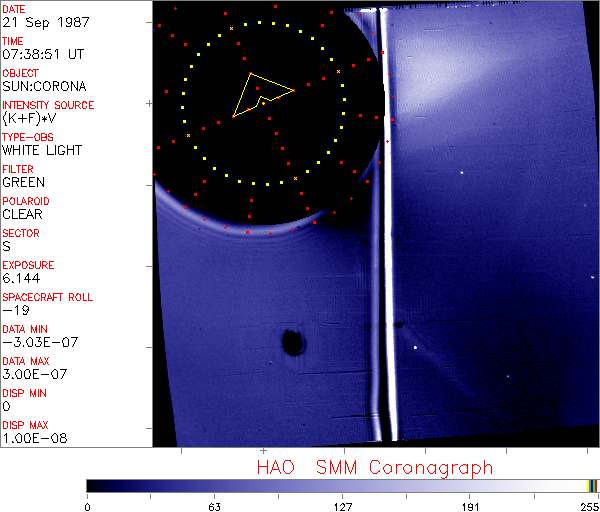
Task: Click the HAO SMM Coronagraph title
Action: 375,468
